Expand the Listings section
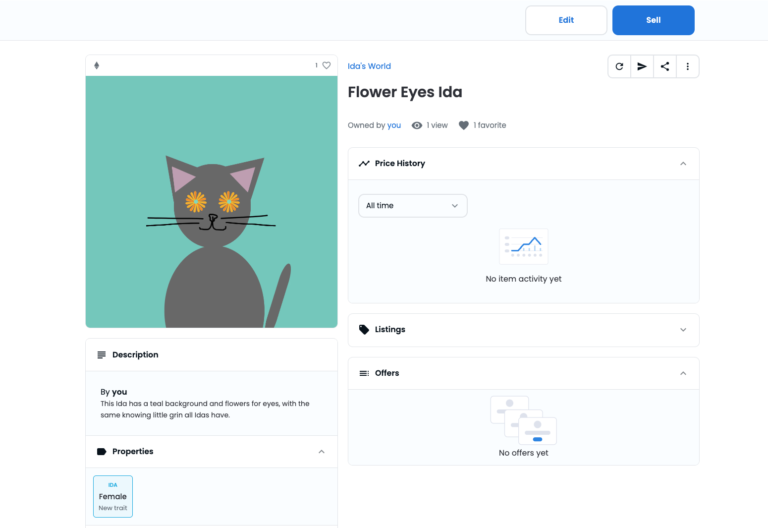The height and width of the screenshot is (528, 768). tap(683, 330)
